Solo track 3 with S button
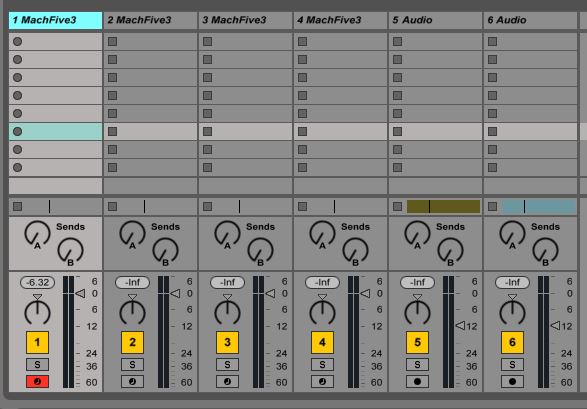Screen dimensions: 587x409 point(227,364)
